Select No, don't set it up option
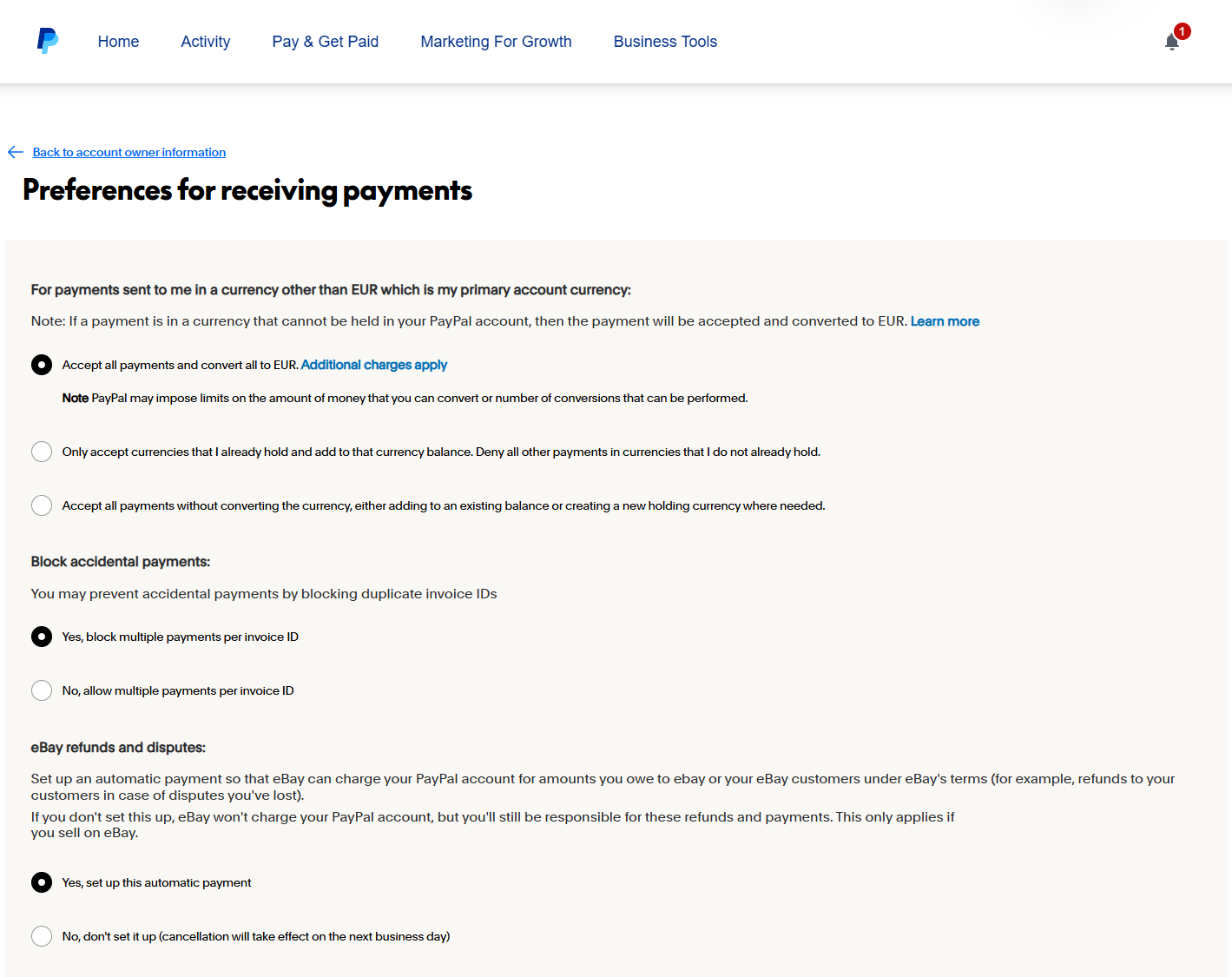1232x977 pixels. click(x=42, y=936)
